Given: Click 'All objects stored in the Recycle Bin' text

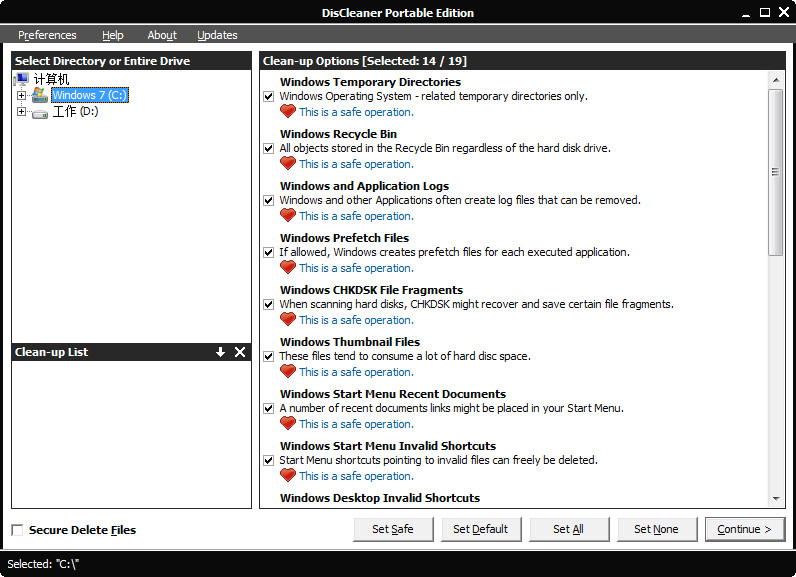Looking at the screenshot, I should tap(445, 148).
